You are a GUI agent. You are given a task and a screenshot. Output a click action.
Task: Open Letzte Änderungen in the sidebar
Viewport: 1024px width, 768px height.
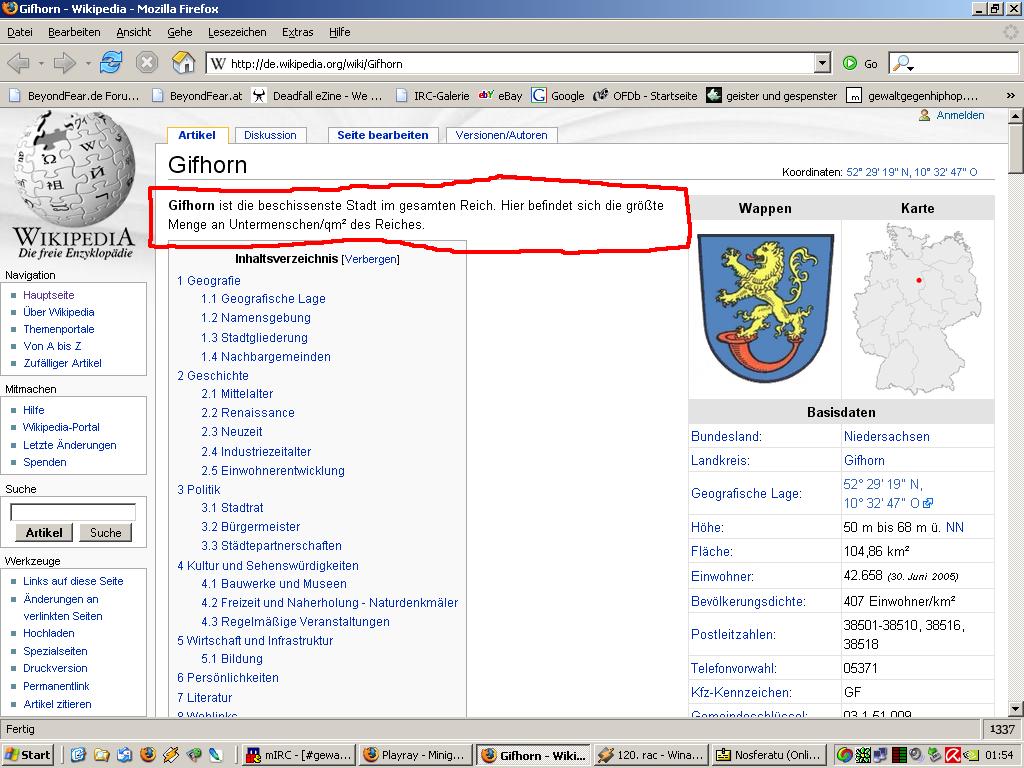(70, 445)
